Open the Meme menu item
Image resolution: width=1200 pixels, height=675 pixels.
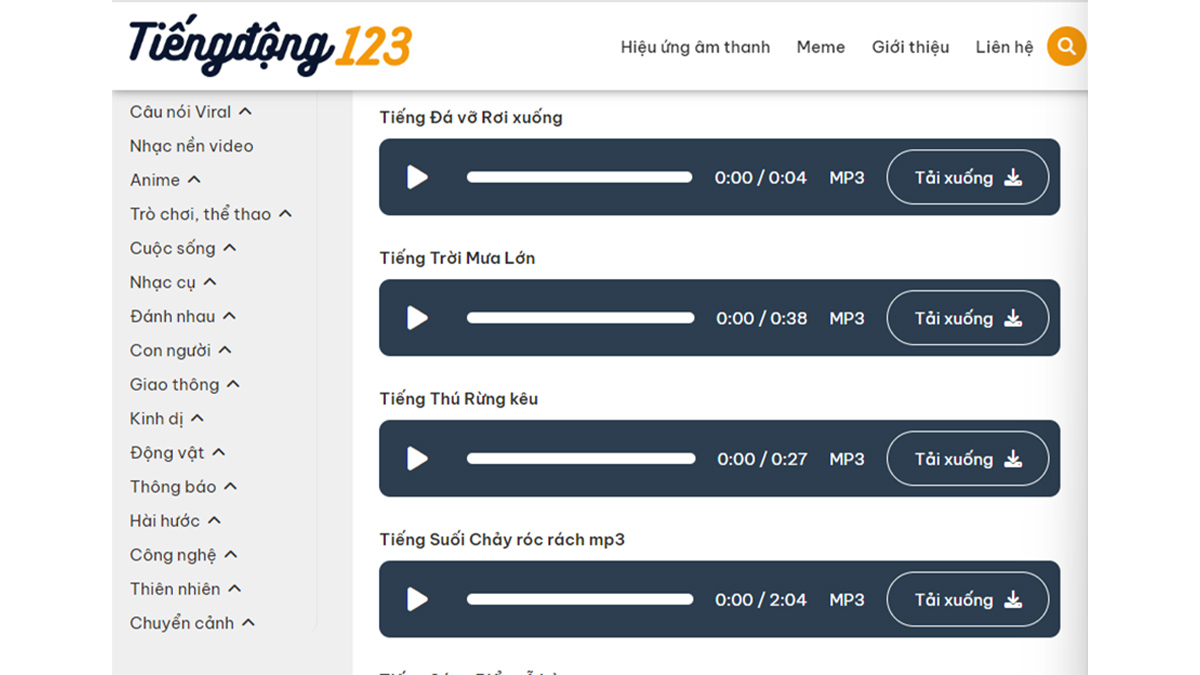[x=821, y=47]
